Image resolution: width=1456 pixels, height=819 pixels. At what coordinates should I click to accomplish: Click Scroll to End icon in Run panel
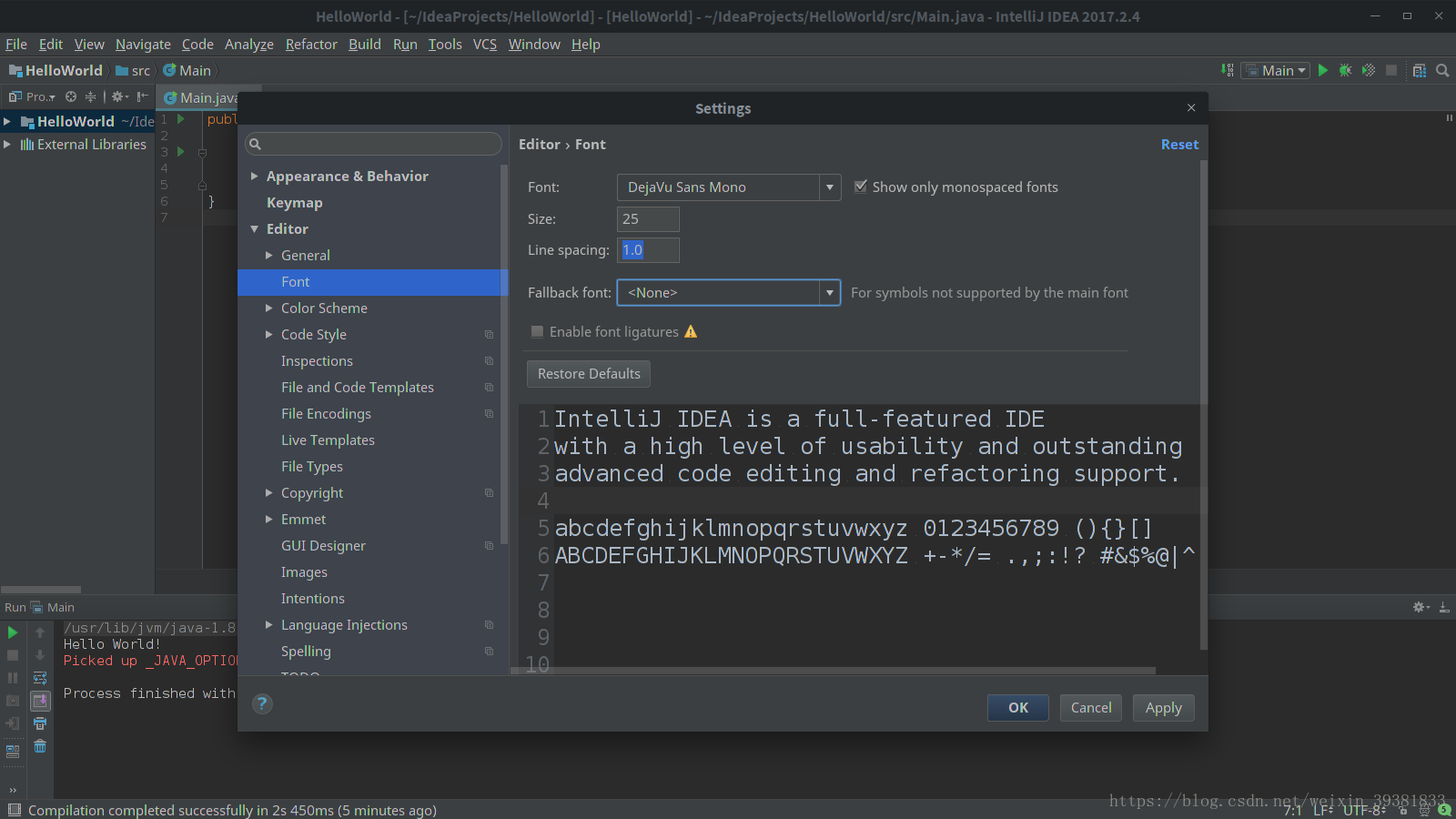[40, 701]
